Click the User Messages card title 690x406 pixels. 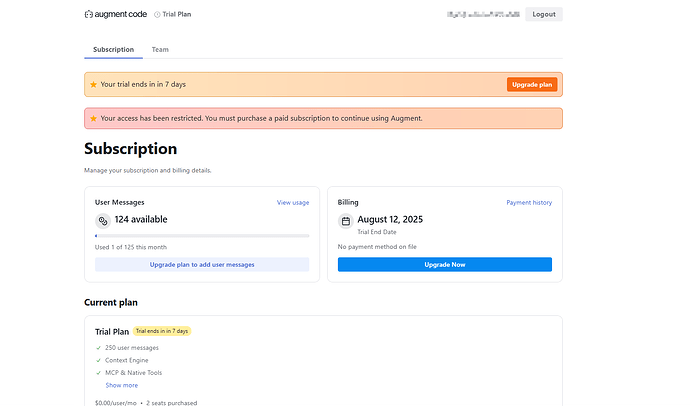coord(120,202)
